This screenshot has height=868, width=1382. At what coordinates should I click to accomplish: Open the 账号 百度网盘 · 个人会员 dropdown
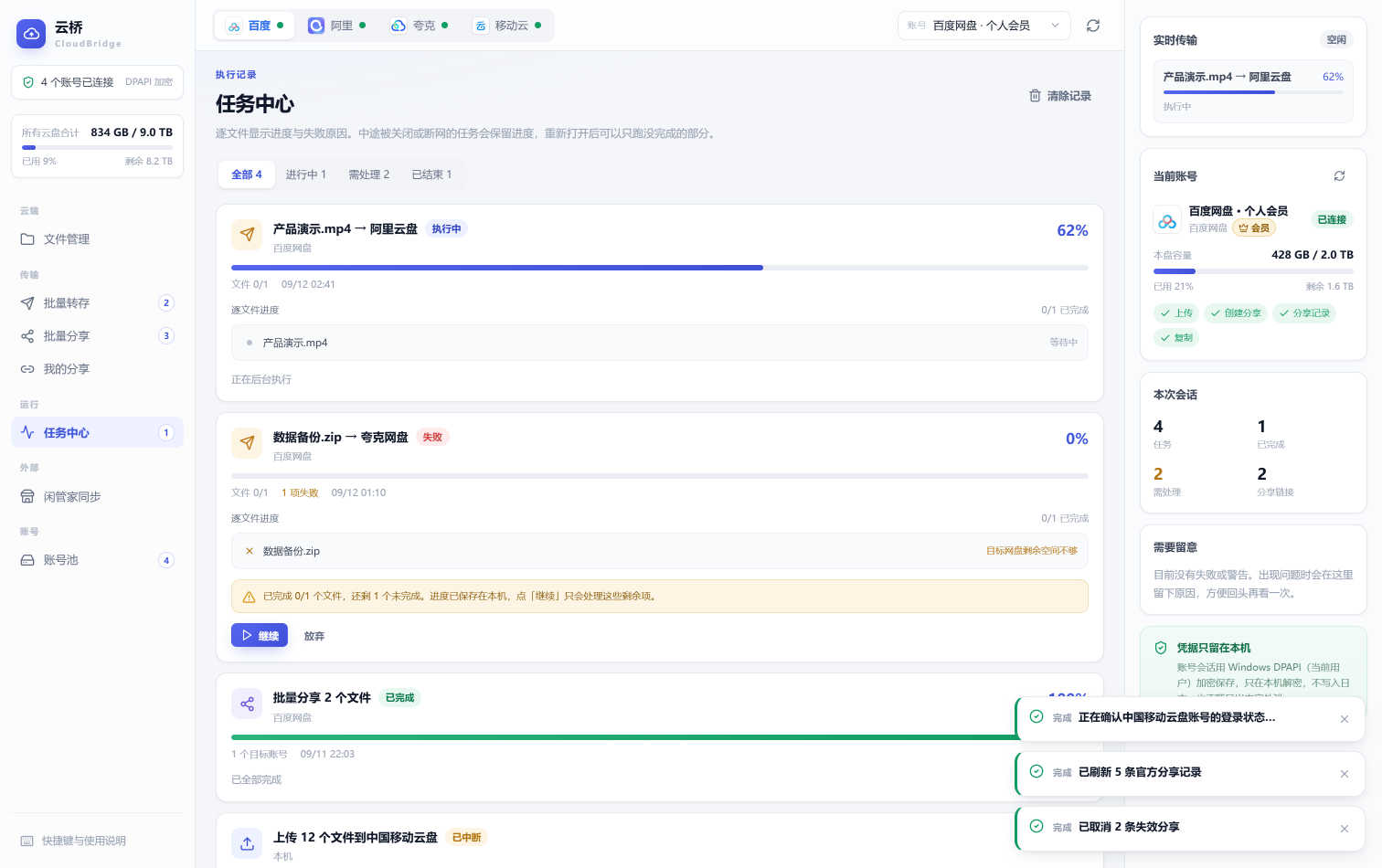[983, 26]
